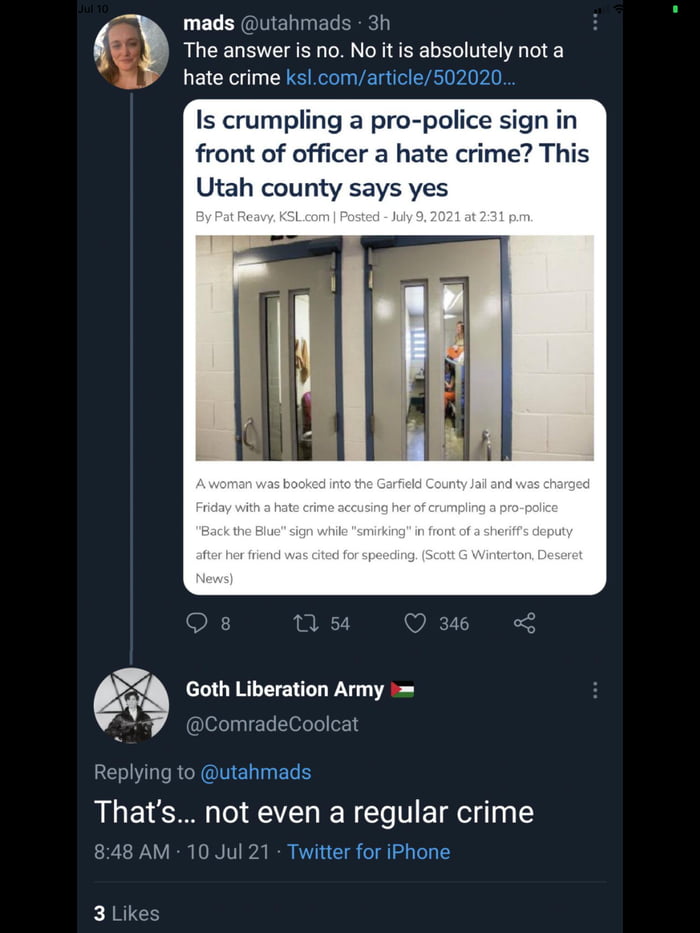700x933 pixels.
Task: Like the tweet with heart icon
Action: coord(415,623)
